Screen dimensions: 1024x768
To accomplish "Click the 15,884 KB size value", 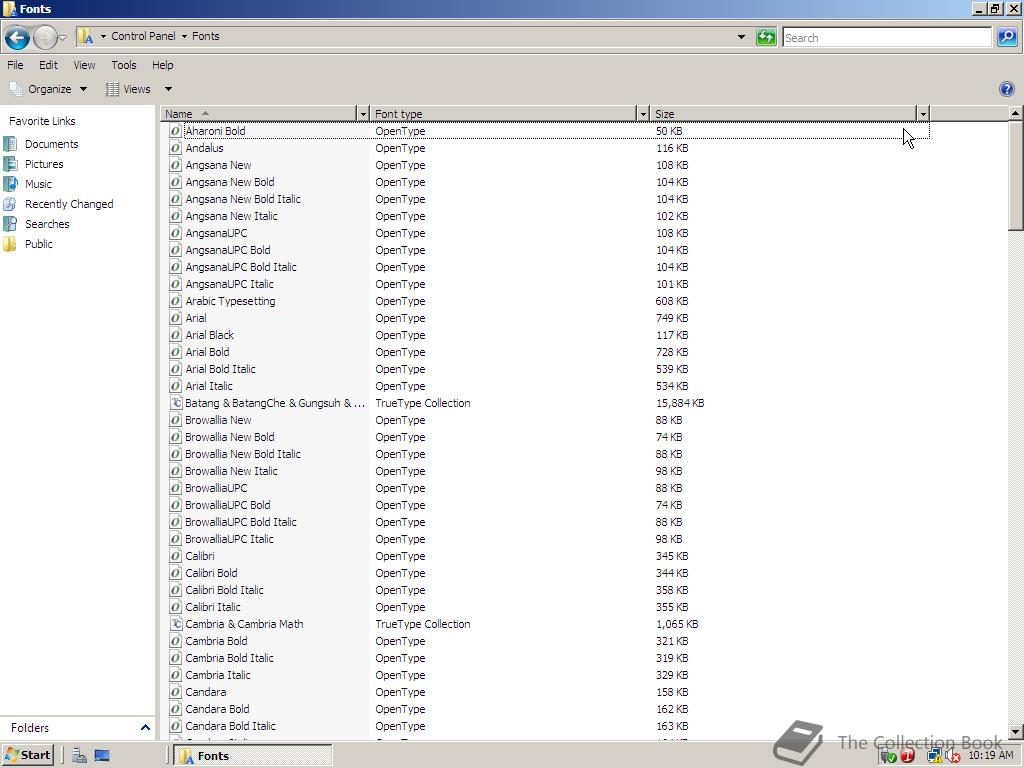I will (x=680, y=403).
